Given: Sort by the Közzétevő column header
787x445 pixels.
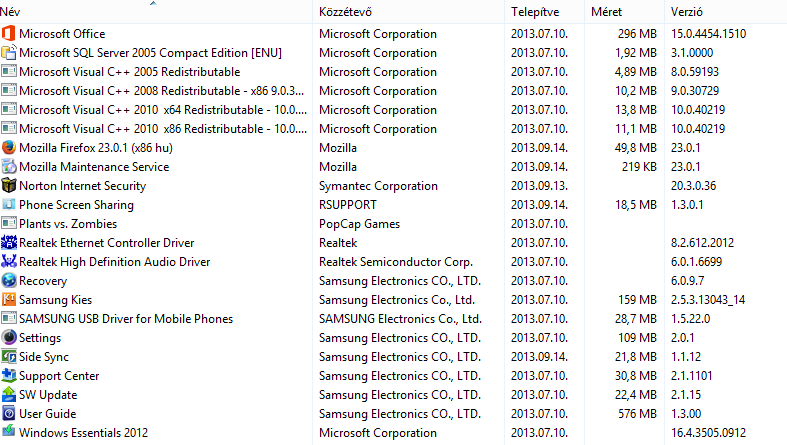Looking at the screenshot, I should pyautogui.click(x=408, y=12).
